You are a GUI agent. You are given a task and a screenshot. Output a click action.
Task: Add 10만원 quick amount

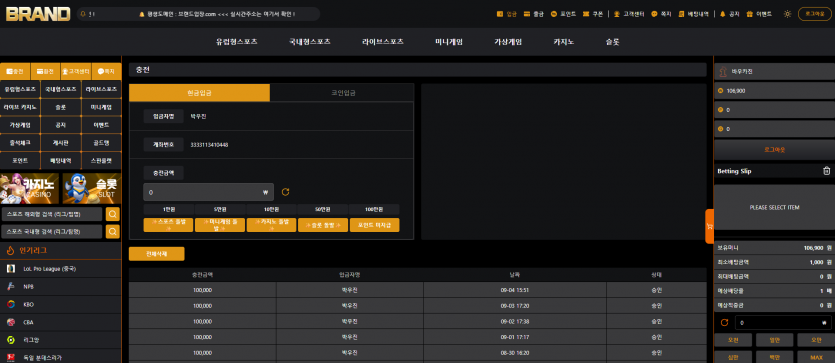click(x=272, y=209)
